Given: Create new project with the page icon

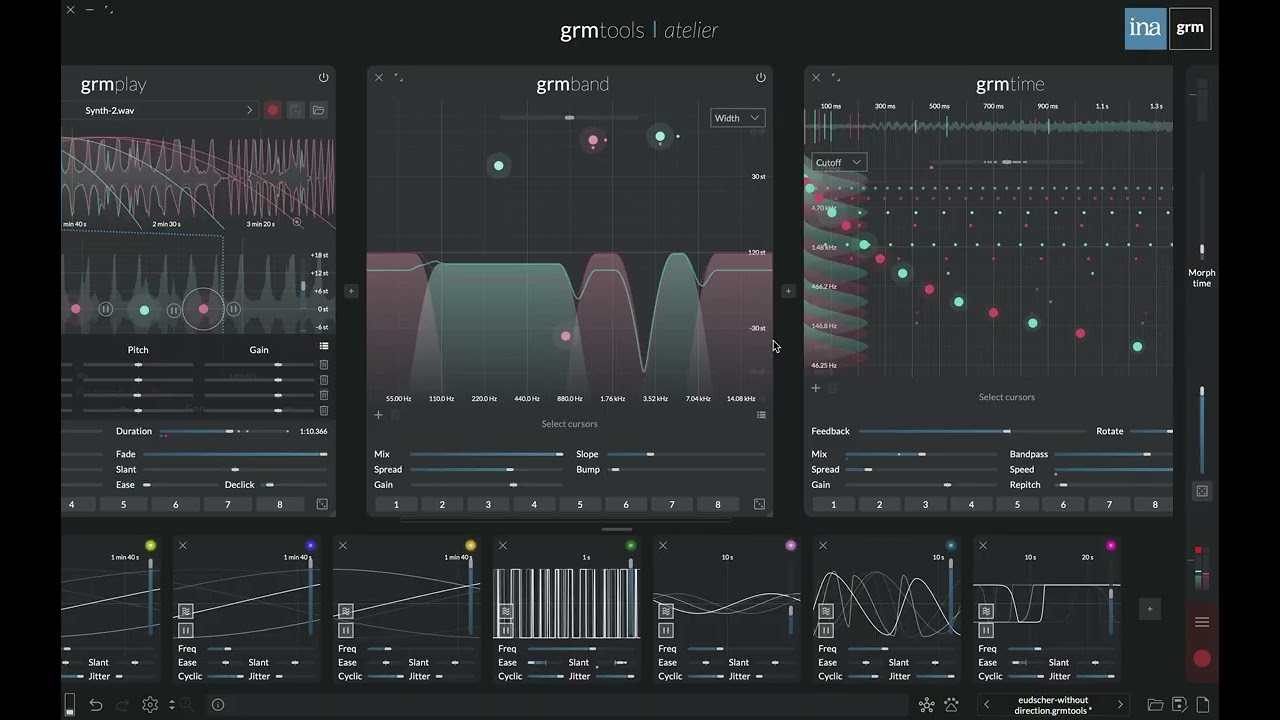Looking at the screenshot, I should click(1203, 705).
